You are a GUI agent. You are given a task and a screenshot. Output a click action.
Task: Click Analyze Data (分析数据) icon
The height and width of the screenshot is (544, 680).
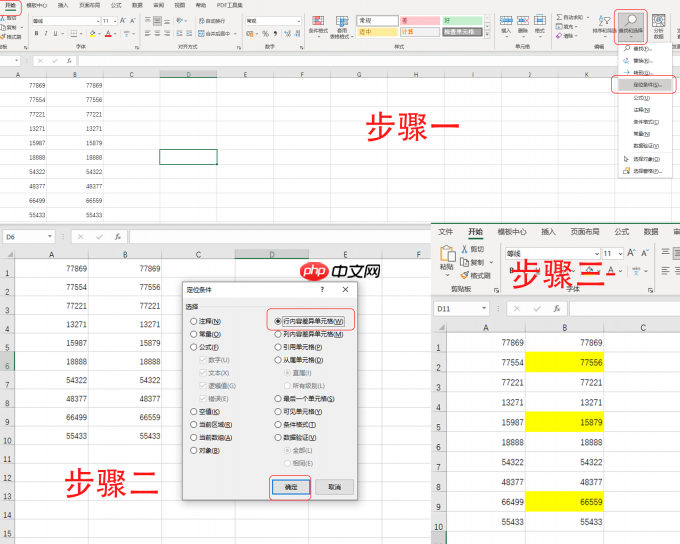pos(658,25)
